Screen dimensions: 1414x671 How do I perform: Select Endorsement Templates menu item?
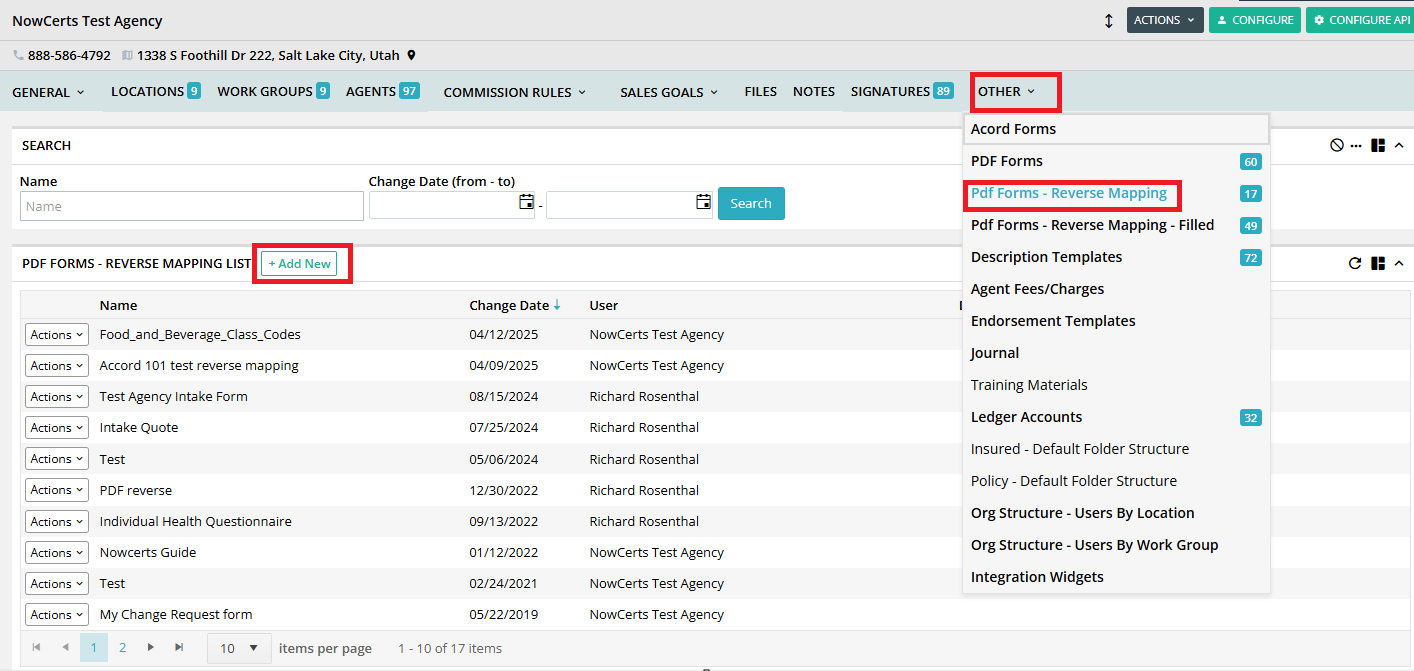(1116, 321)
